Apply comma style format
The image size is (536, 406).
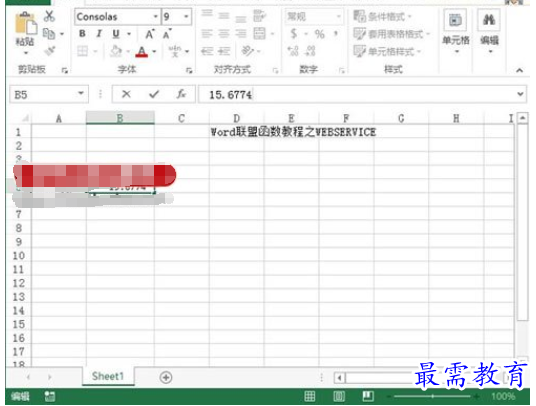[336, 33]
